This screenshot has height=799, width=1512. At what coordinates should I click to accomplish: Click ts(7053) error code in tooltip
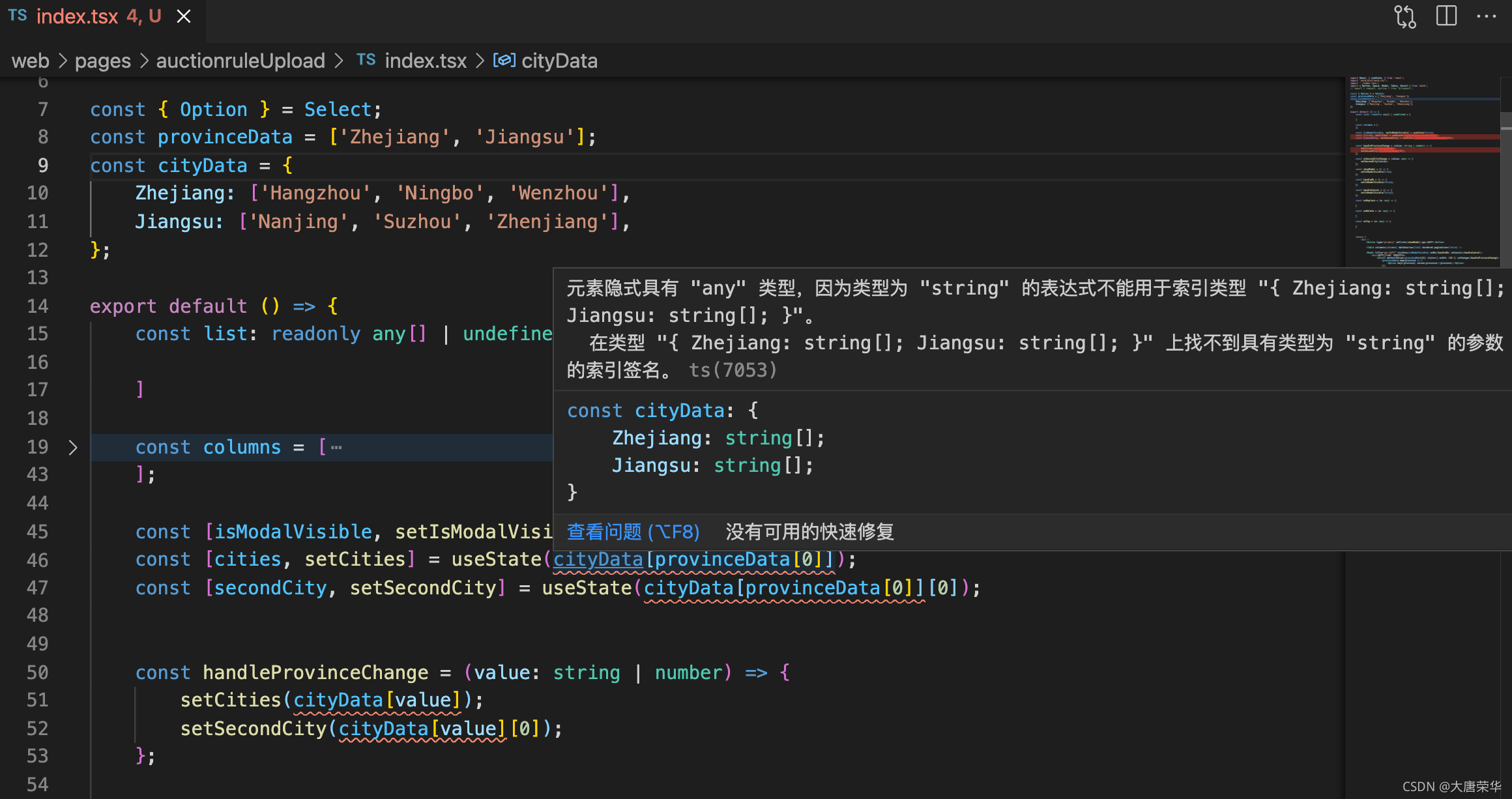(733, 370)
